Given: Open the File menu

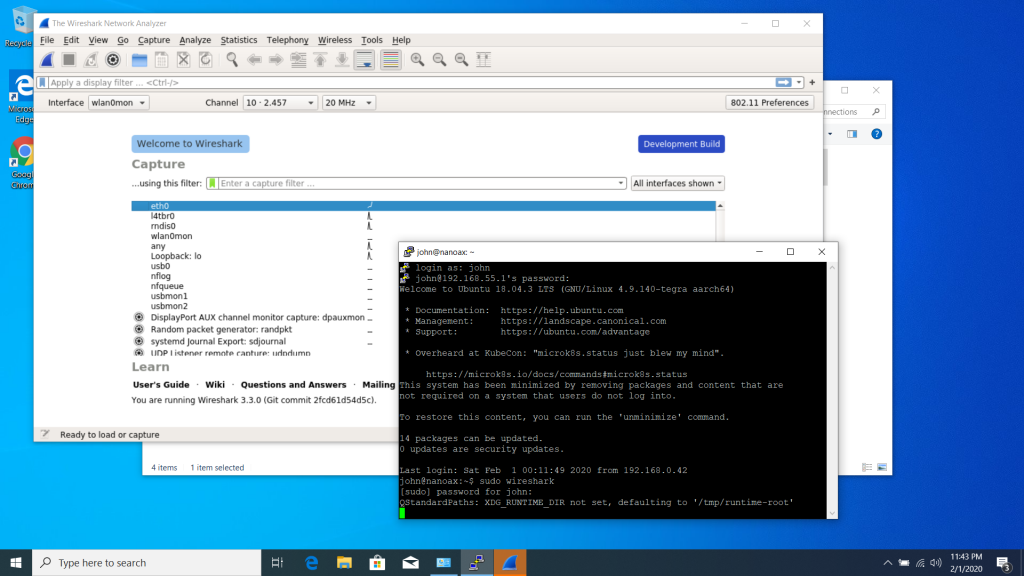Looking at the screenshot, I should pyautogui.click(x=47, y=40).
